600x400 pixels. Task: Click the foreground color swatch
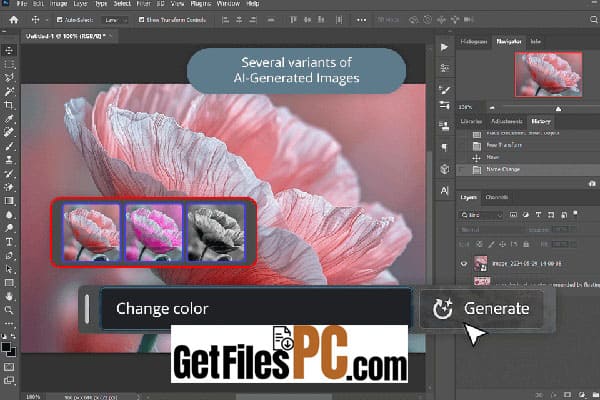click(x=6, y=348)
